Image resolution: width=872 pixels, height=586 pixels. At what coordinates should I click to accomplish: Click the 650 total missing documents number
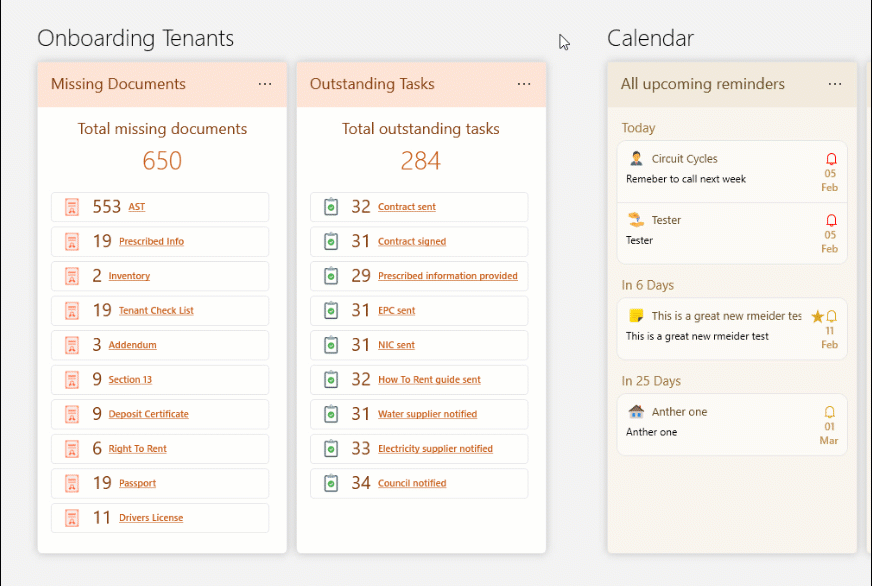pos(162,161)
